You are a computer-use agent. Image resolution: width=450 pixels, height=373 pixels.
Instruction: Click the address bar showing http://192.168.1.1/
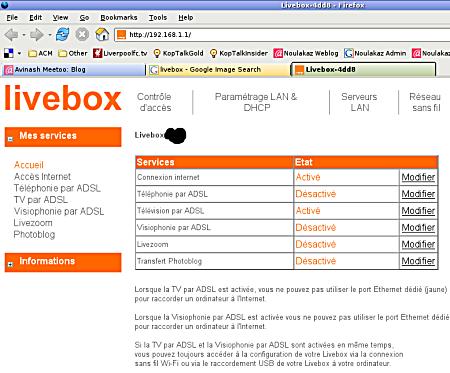point(282,35)
